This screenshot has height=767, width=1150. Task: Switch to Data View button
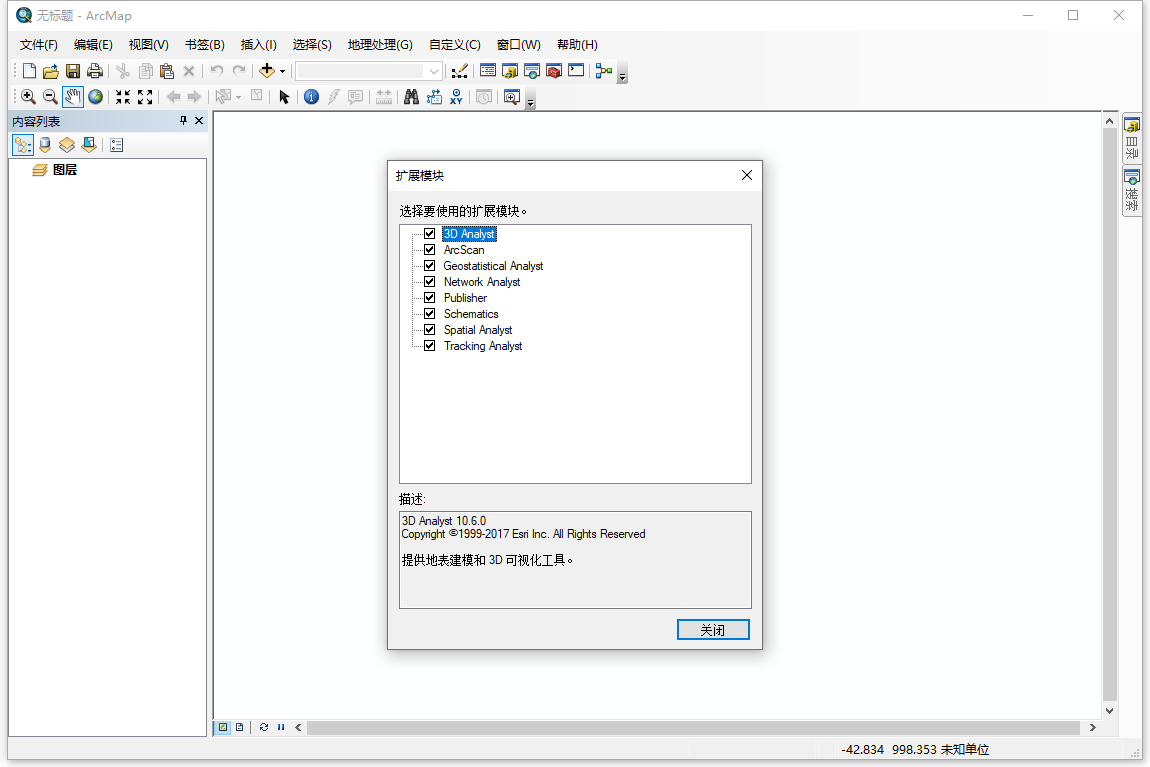click(x=223, y=727)
